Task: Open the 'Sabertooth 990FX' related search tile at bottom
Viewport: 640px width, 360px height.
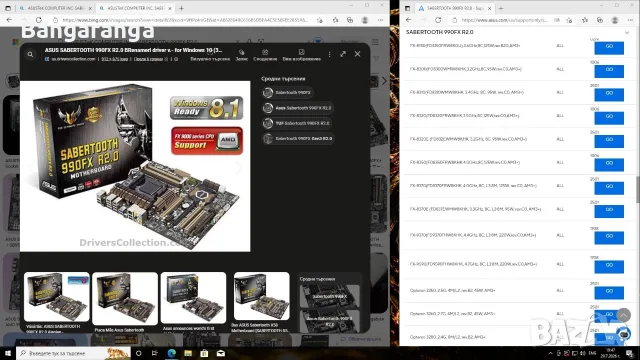Action: [x=329, y=296]
